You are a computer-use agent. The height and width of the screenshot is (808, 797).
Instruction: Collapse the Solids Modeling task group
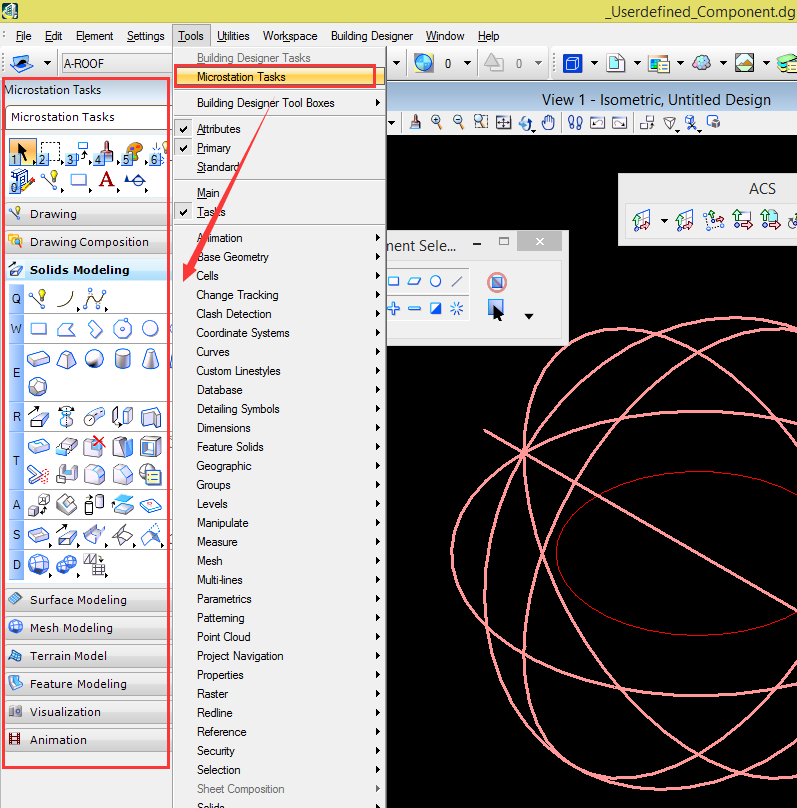pyautogui.click(x=87, y=270)
